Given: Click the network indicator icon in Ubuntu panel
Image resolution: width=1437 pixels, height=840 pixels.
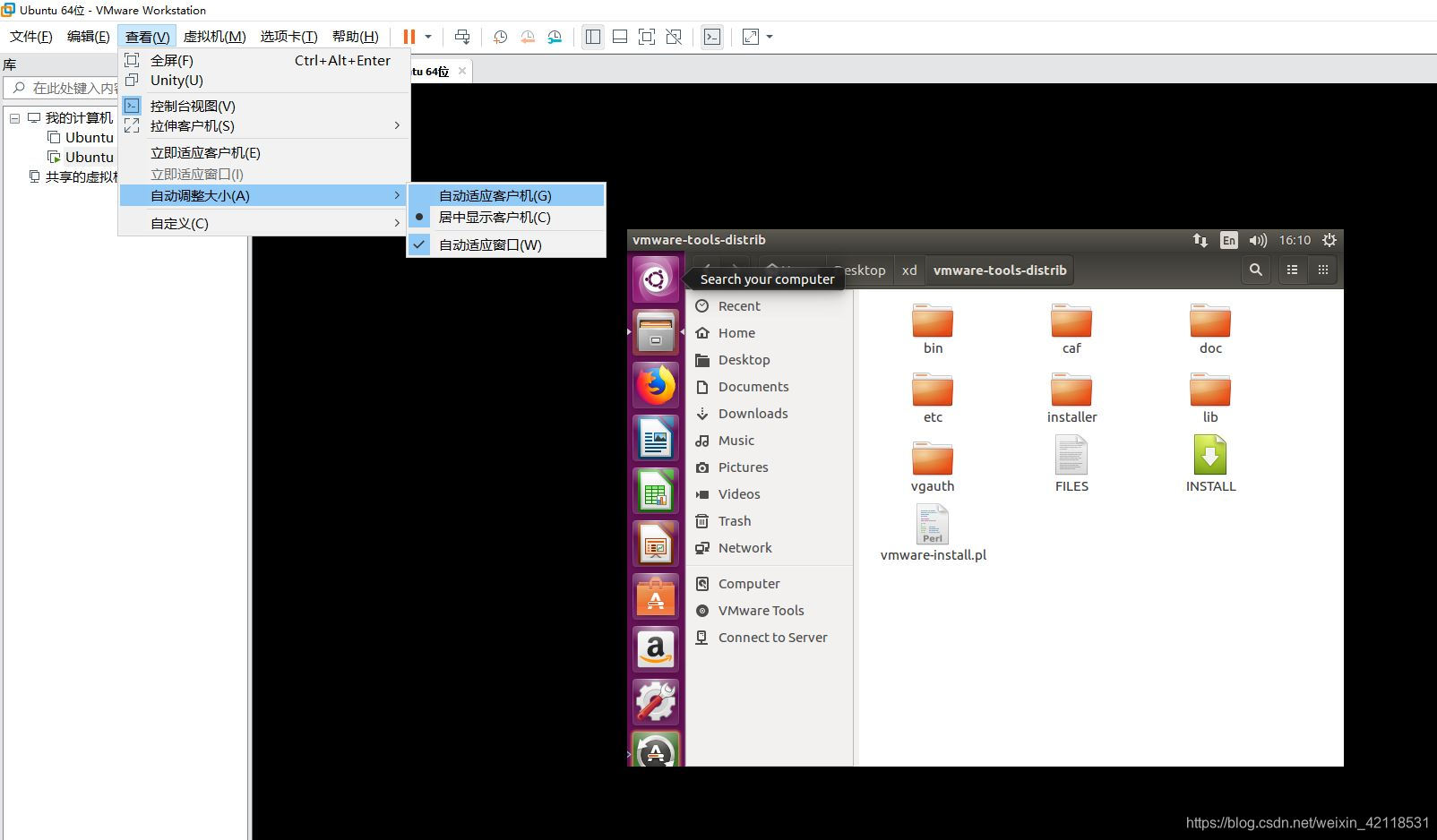Looking at the screenshot, I should coord(1200,240).
